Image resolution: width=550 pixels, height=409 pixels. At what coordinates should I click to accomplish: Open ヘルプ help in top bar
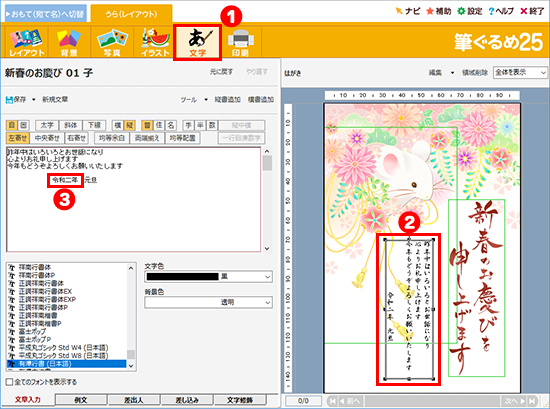[x=501, y=11]
